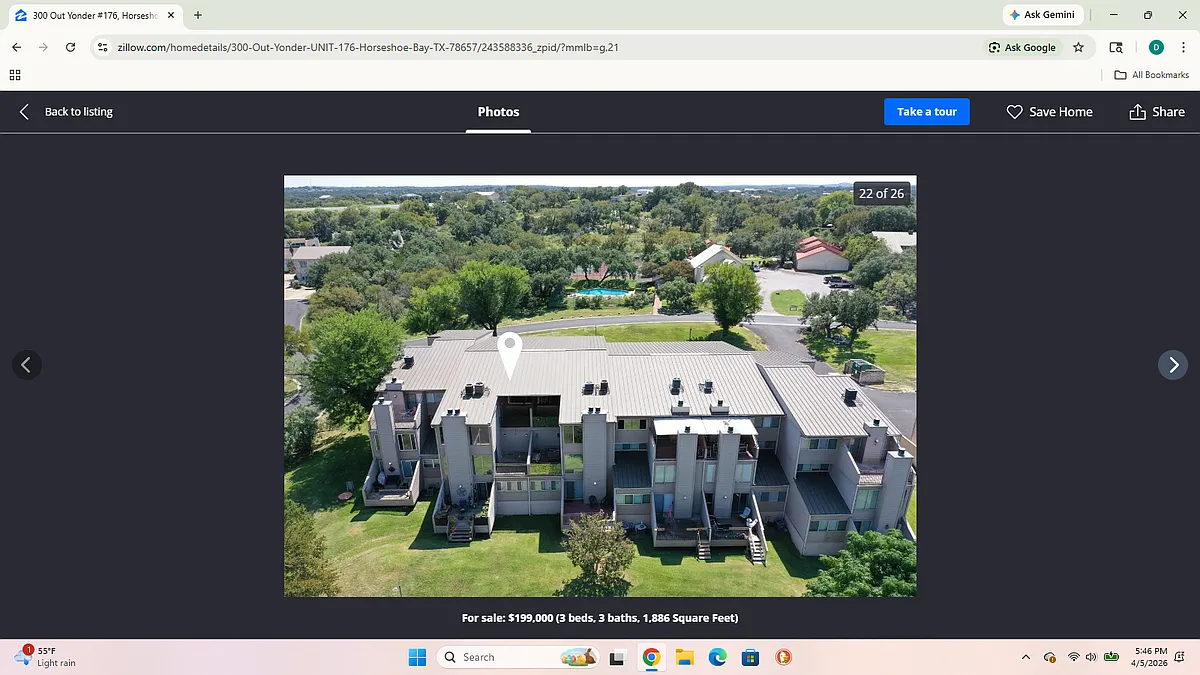Open Microsoft Store from the taskbar

tap(750, 657)
